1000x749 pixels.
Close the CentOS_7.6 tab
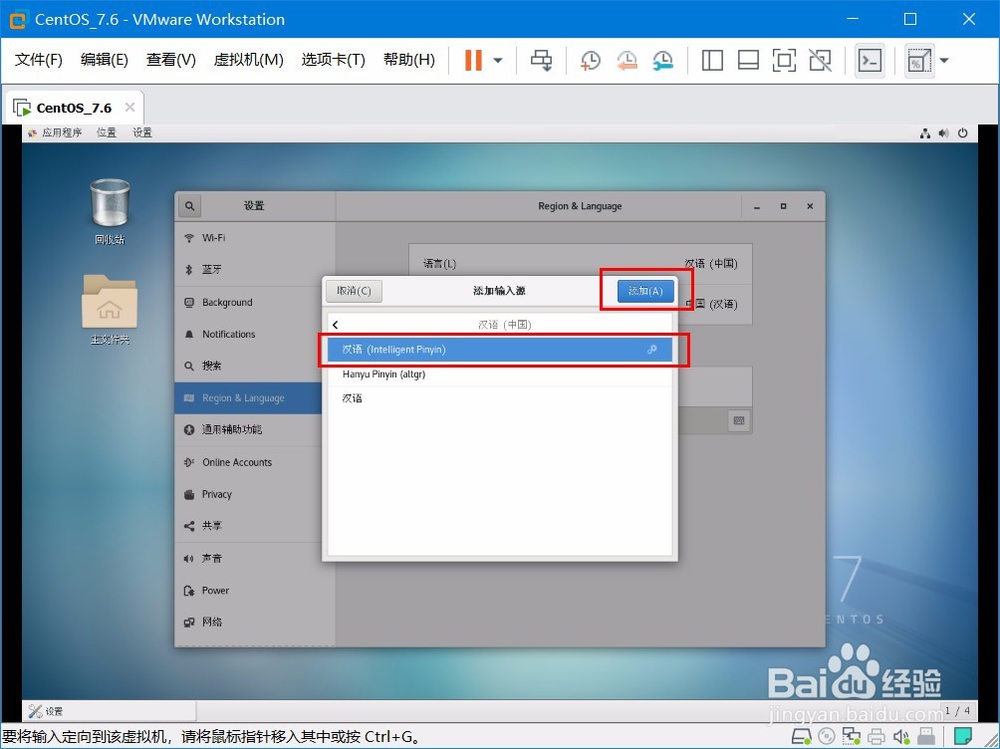pos(130,107)
